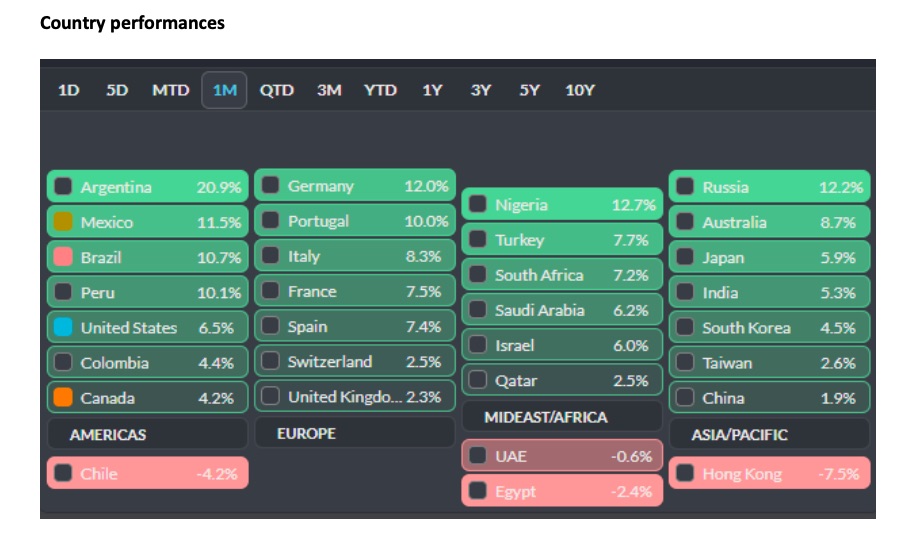Enable the Germany checkbox
915x536 pixels.
pyautogui.click(x=270, y=185)
